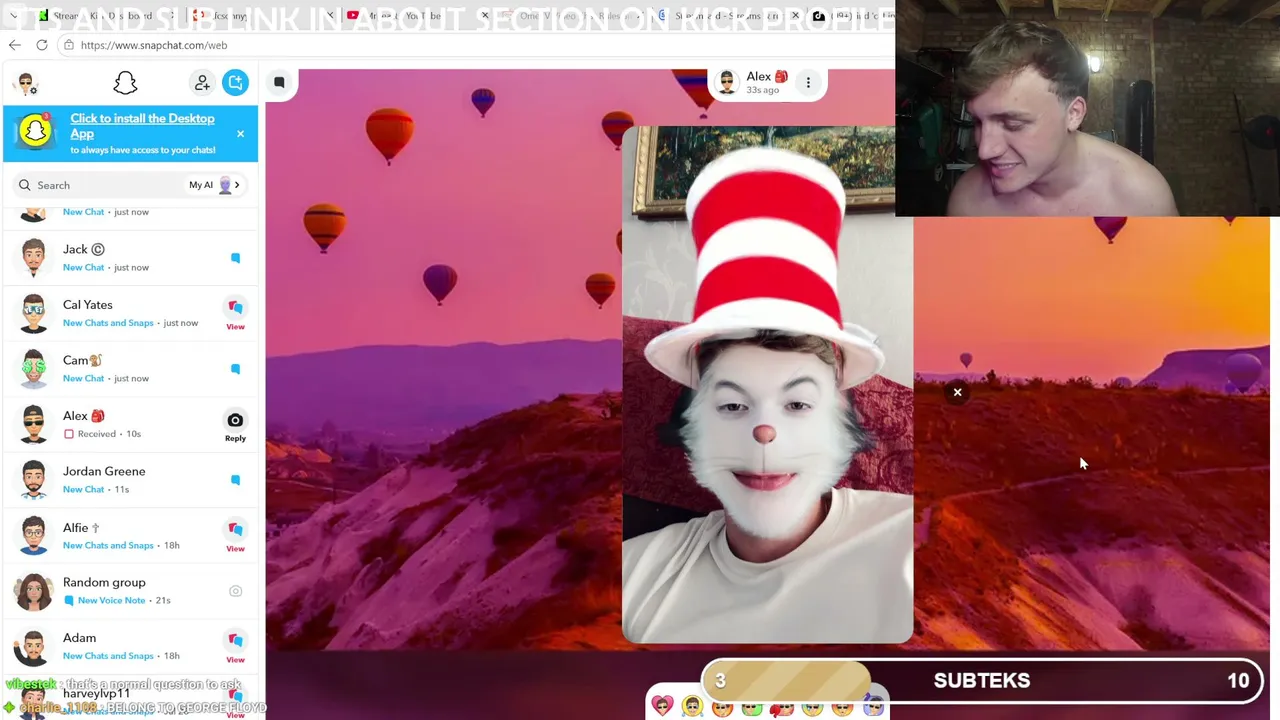Select the Alfie conversation
The image size is (1280, 720).
(130, 535)
